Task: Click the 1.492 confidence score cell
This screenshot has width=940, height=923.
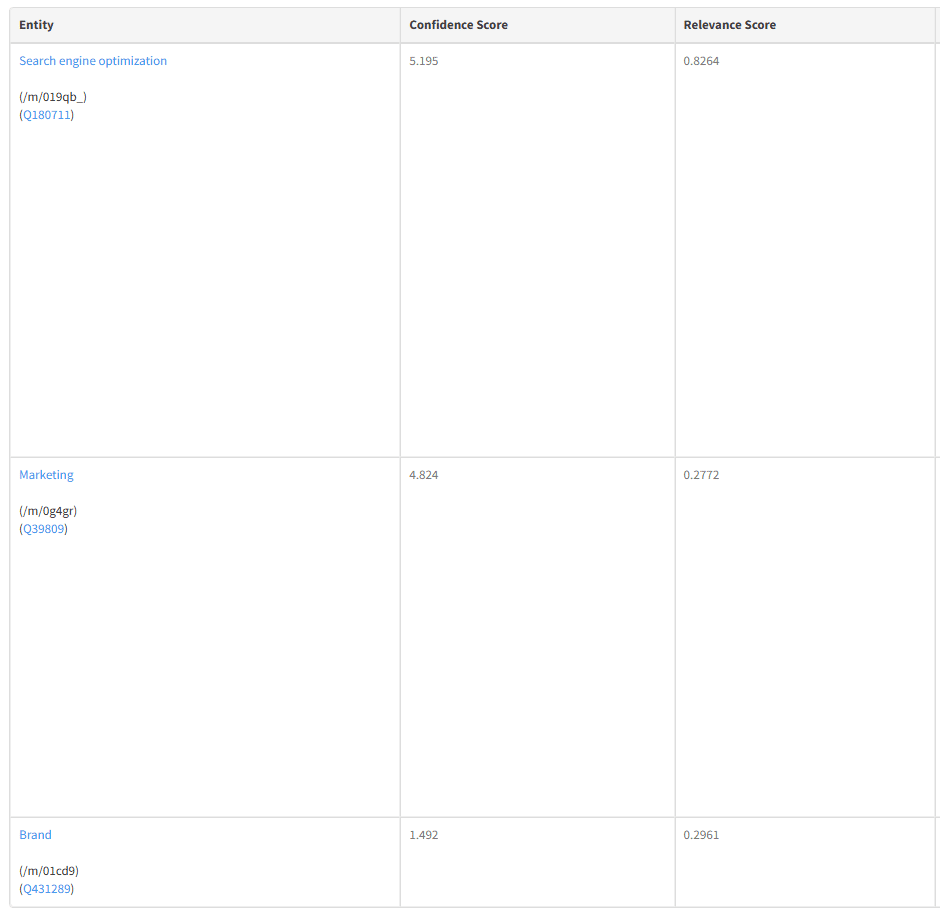Action: point(423,835)
